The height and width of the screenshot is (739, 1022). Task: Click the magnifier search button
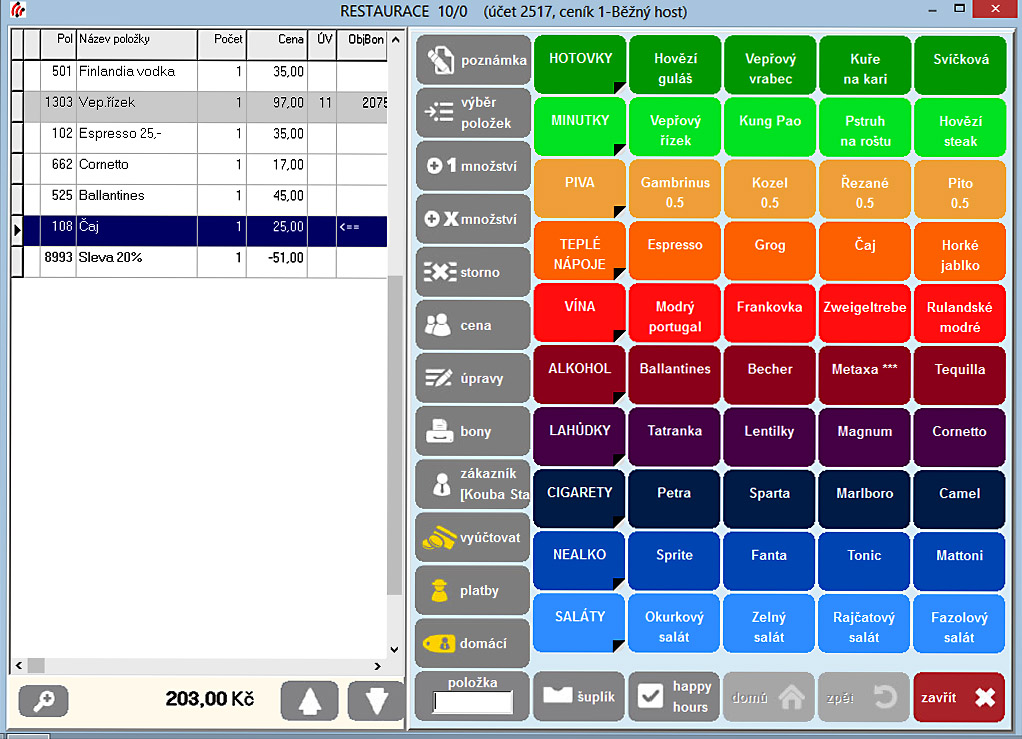(43, 700)
